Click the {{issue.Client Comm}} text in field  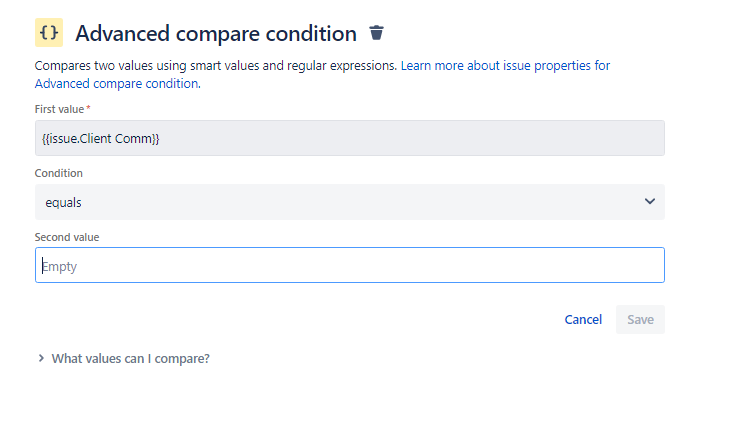pyautogui.click(x=101, y=139)
